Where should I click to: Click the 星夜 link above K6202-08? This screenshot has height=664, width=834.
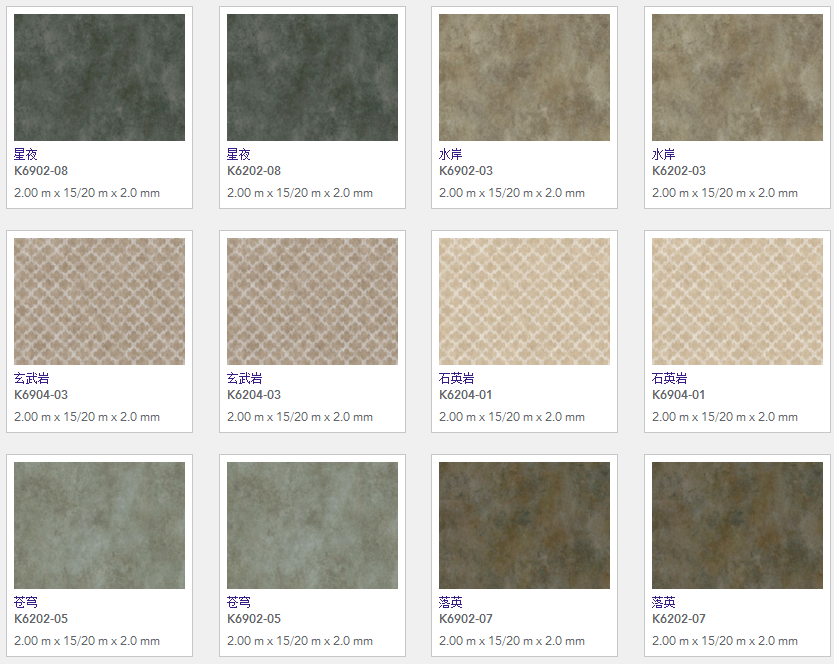pos(239,155)
